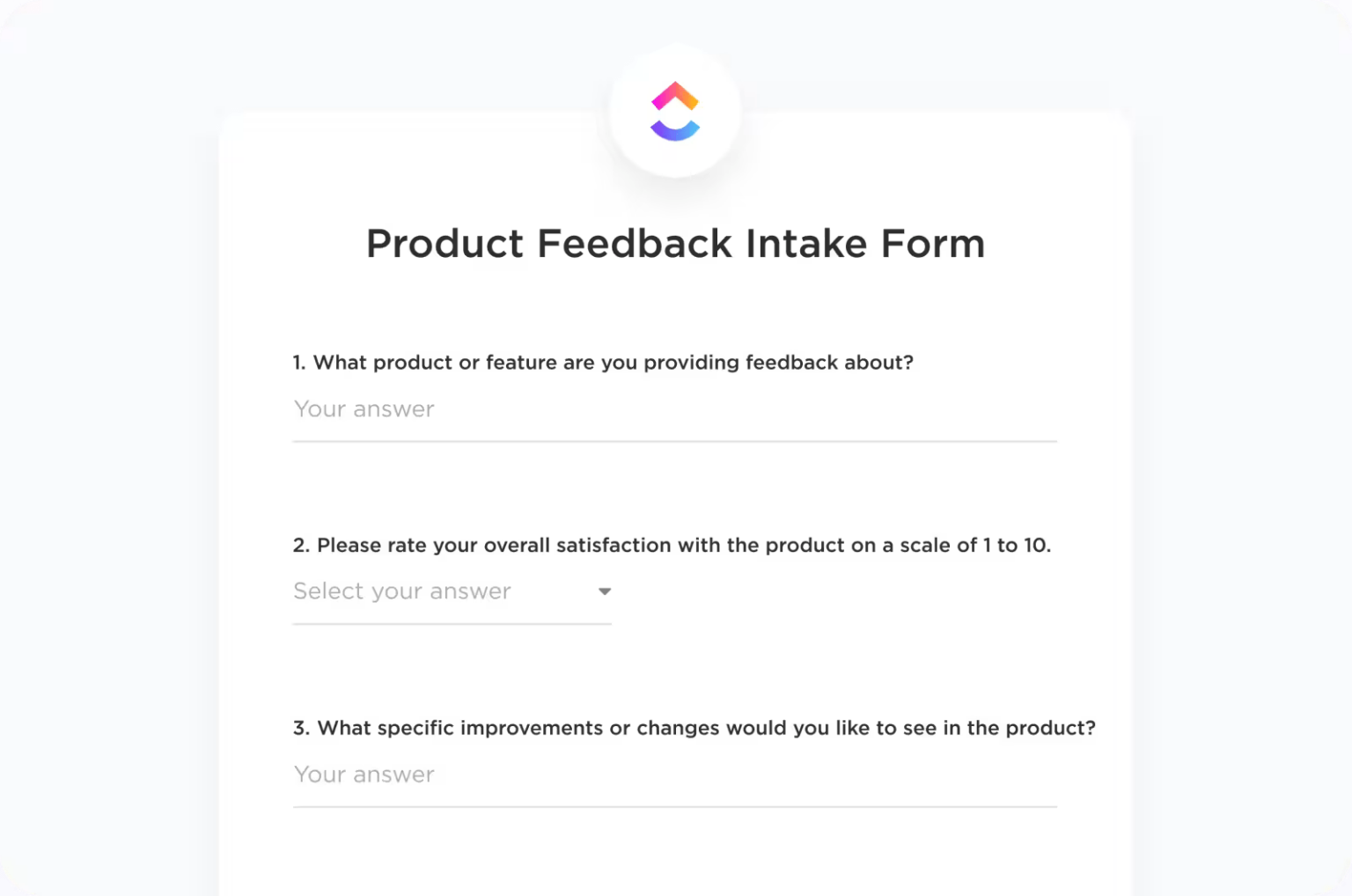This screenshot has width=1352, height=896.
Task: Click the underline of the satisfaction rating field
Action: [452, 623]
